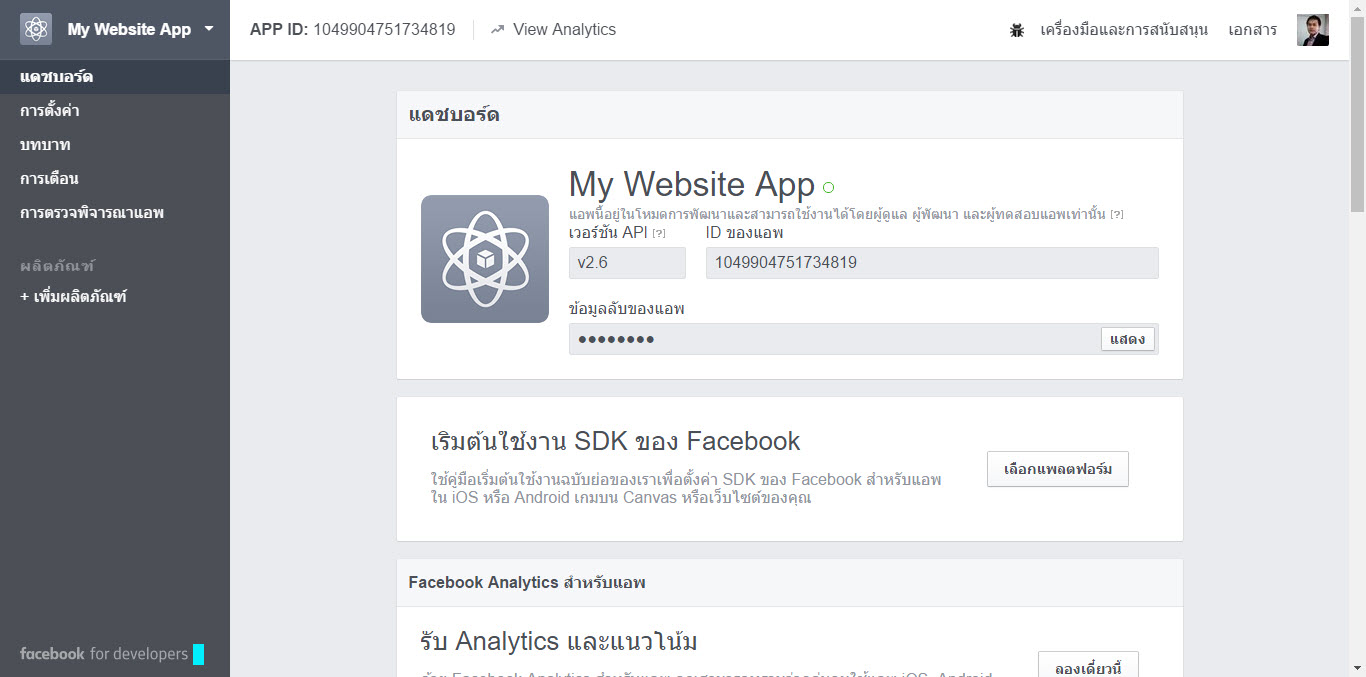
Task: Click the scrollbar down arrow
Action: pyautogui.click(x=1357, y=668)
